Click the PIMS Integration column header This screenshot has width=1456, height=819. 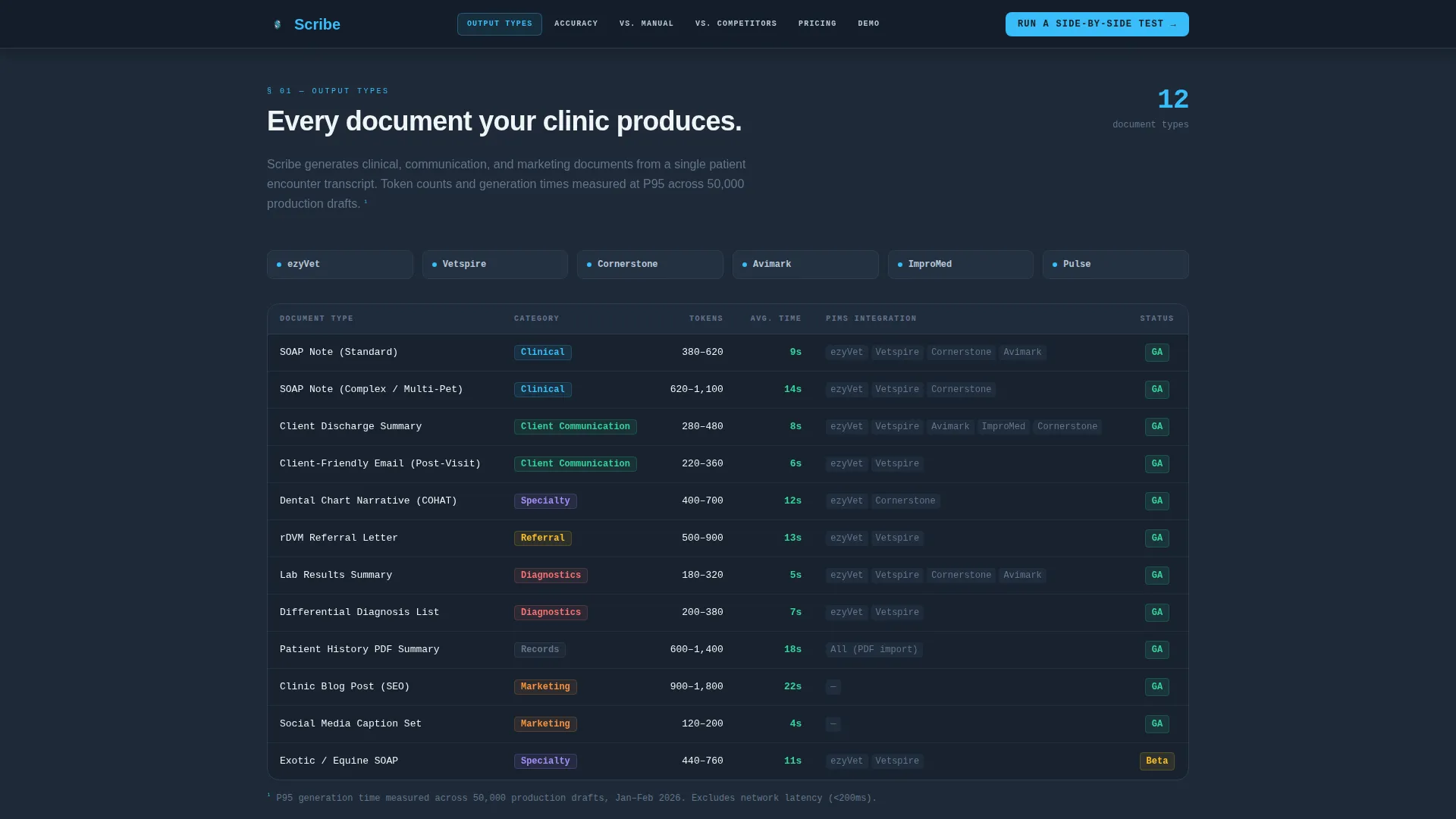[871, 319]
